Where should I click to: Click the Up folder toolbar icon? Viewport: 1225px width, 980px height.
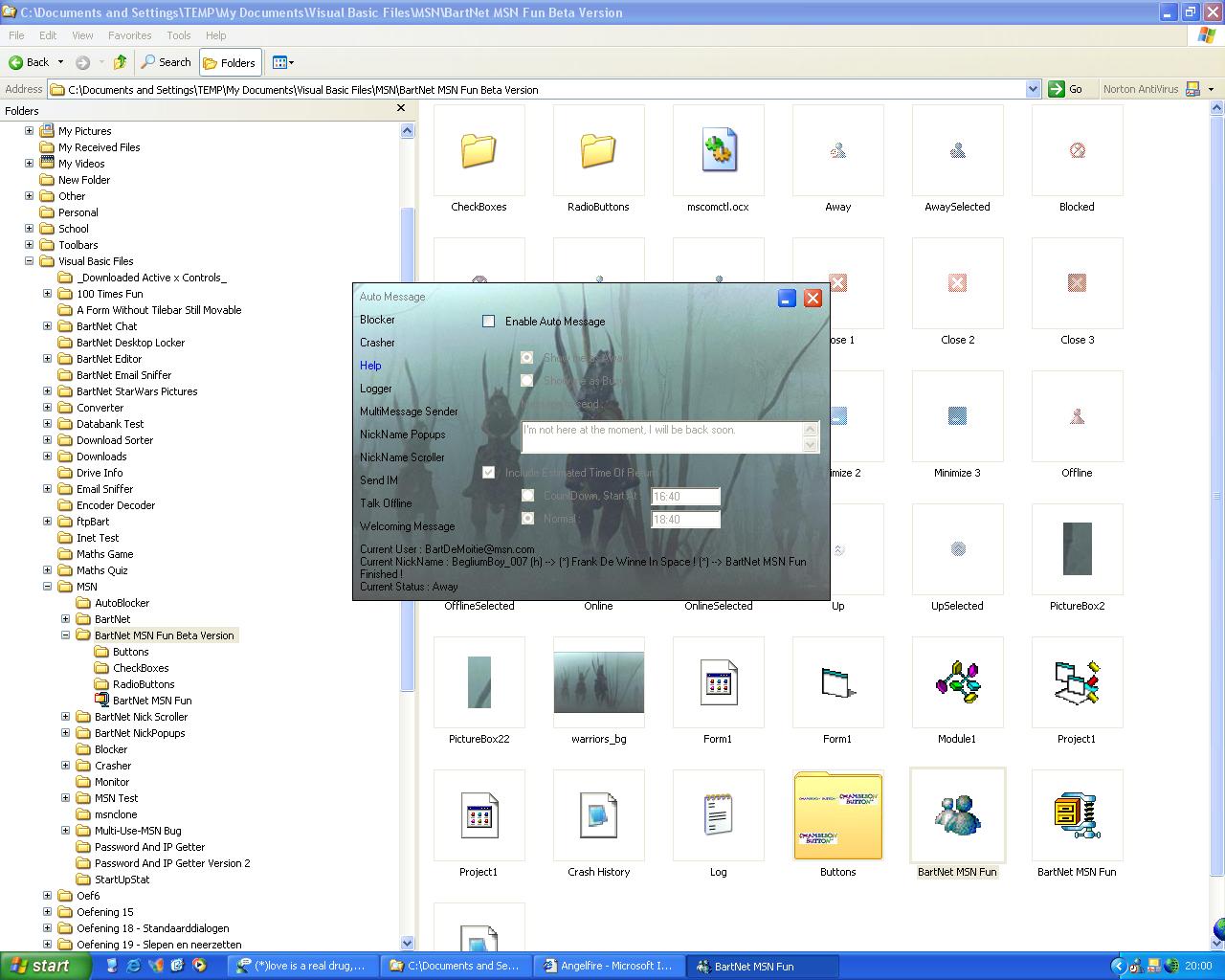(x=120, y=62)
